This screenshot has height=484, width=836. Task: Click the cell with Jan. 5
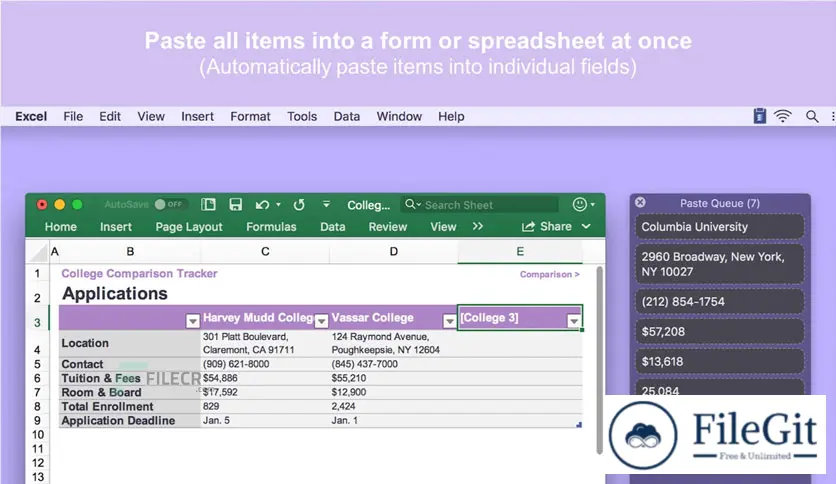pyautogui.click(x=265, y=421)
